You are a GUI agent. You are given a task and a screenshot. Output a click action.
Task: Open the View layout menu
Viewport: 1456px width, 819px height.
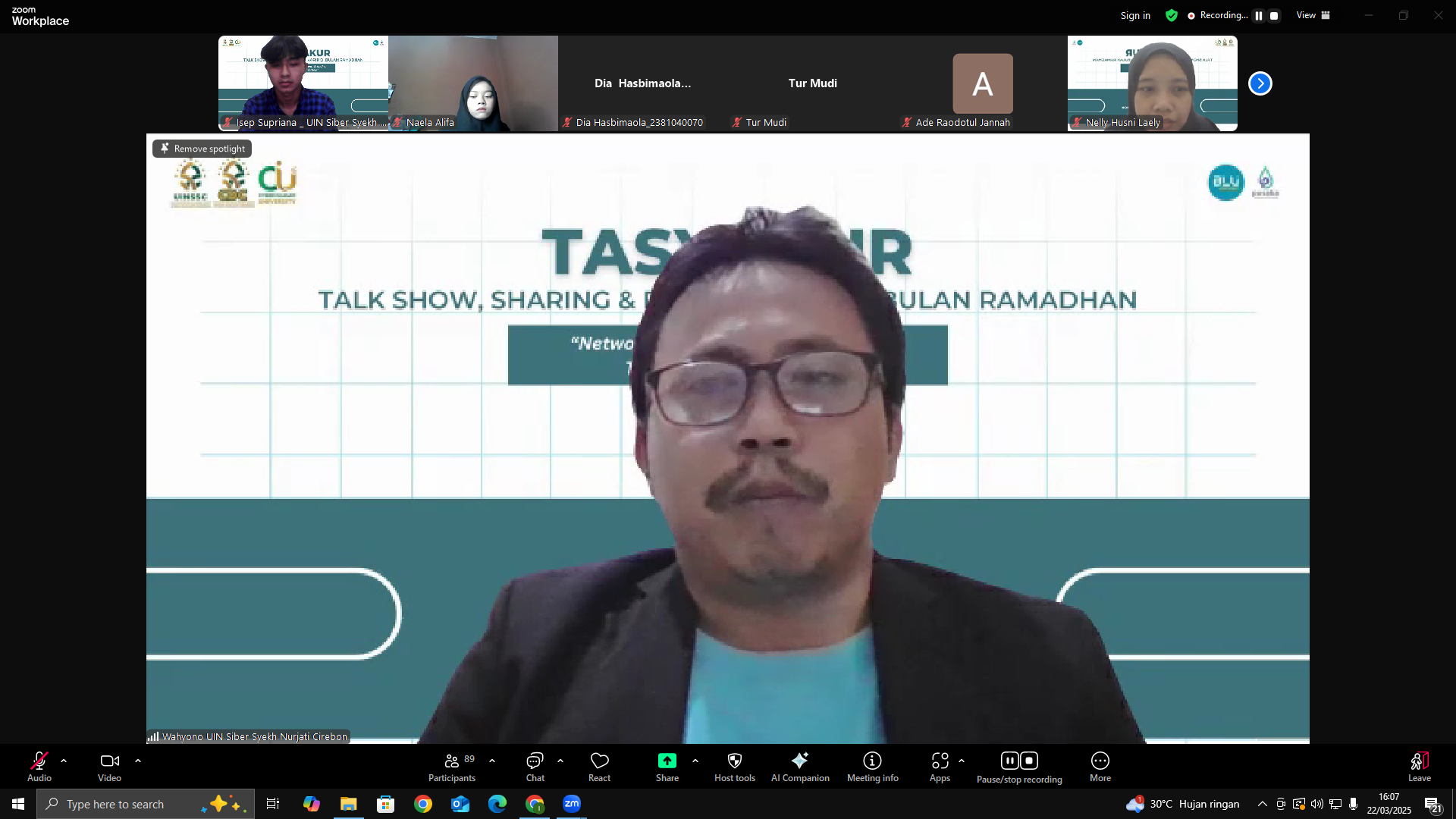(x=1313, y=15)
